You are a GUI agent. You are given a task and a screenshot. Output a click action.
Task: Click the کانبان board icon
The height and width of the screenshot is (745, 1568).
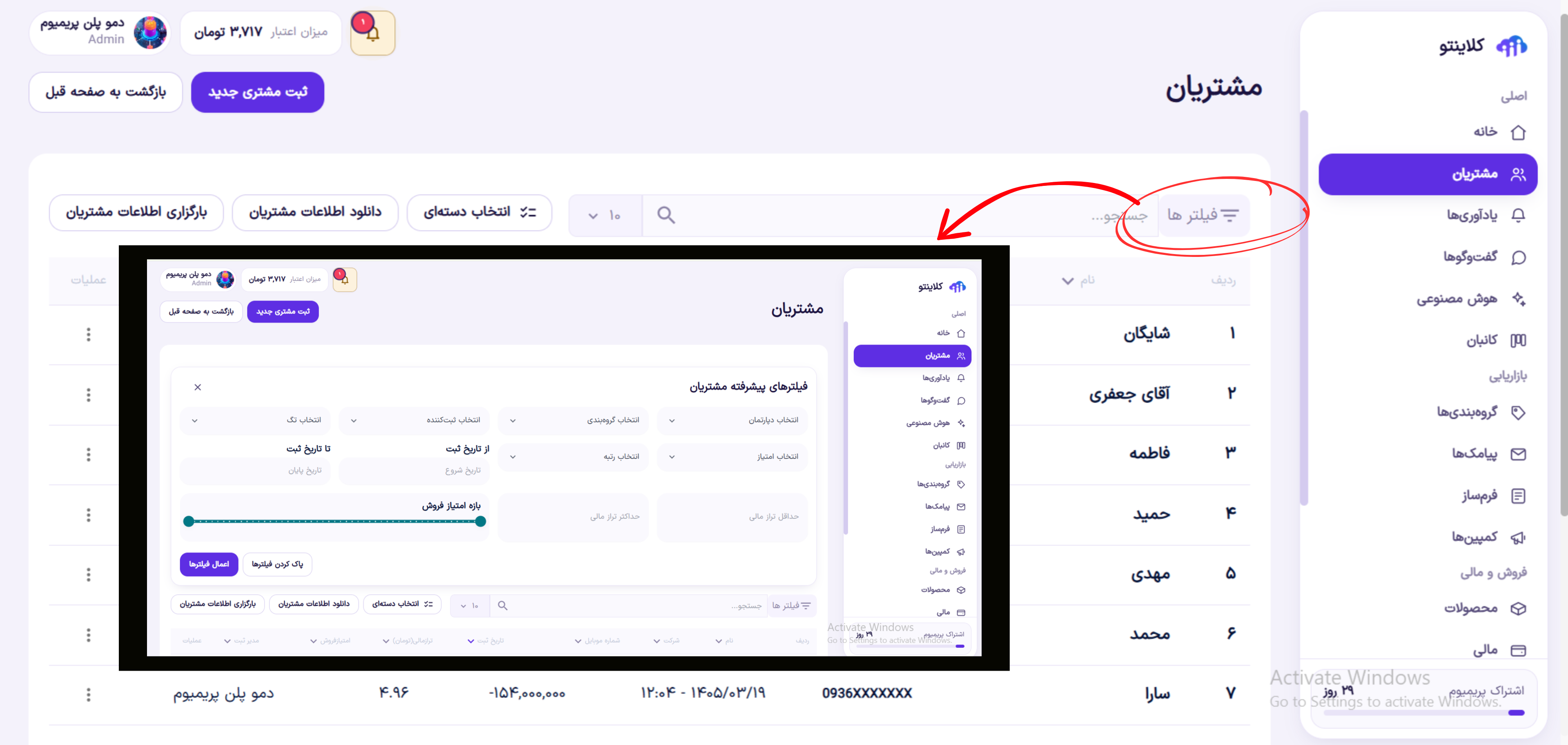pyautogui.click(x=1518, y=340)
